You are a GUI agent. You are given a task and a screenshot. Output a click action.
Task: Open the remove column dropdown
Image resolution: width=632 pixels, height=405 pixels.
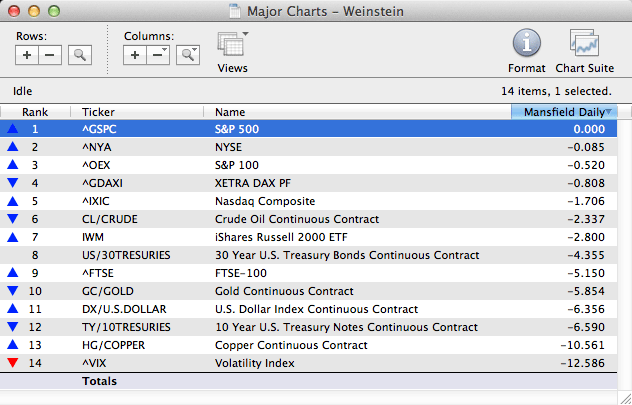click(158, 55)
